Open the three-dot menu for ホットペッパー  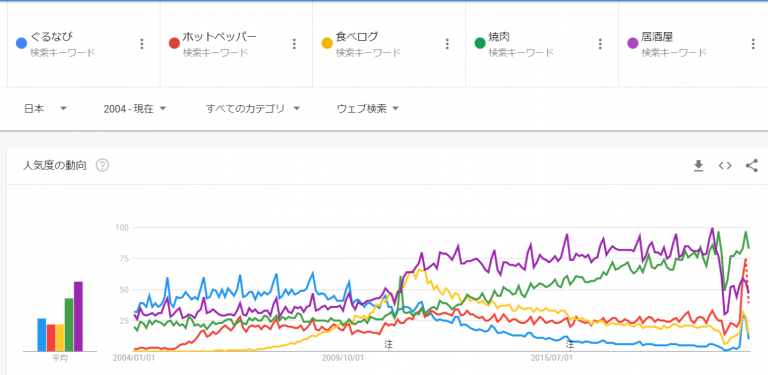point(294,44)
